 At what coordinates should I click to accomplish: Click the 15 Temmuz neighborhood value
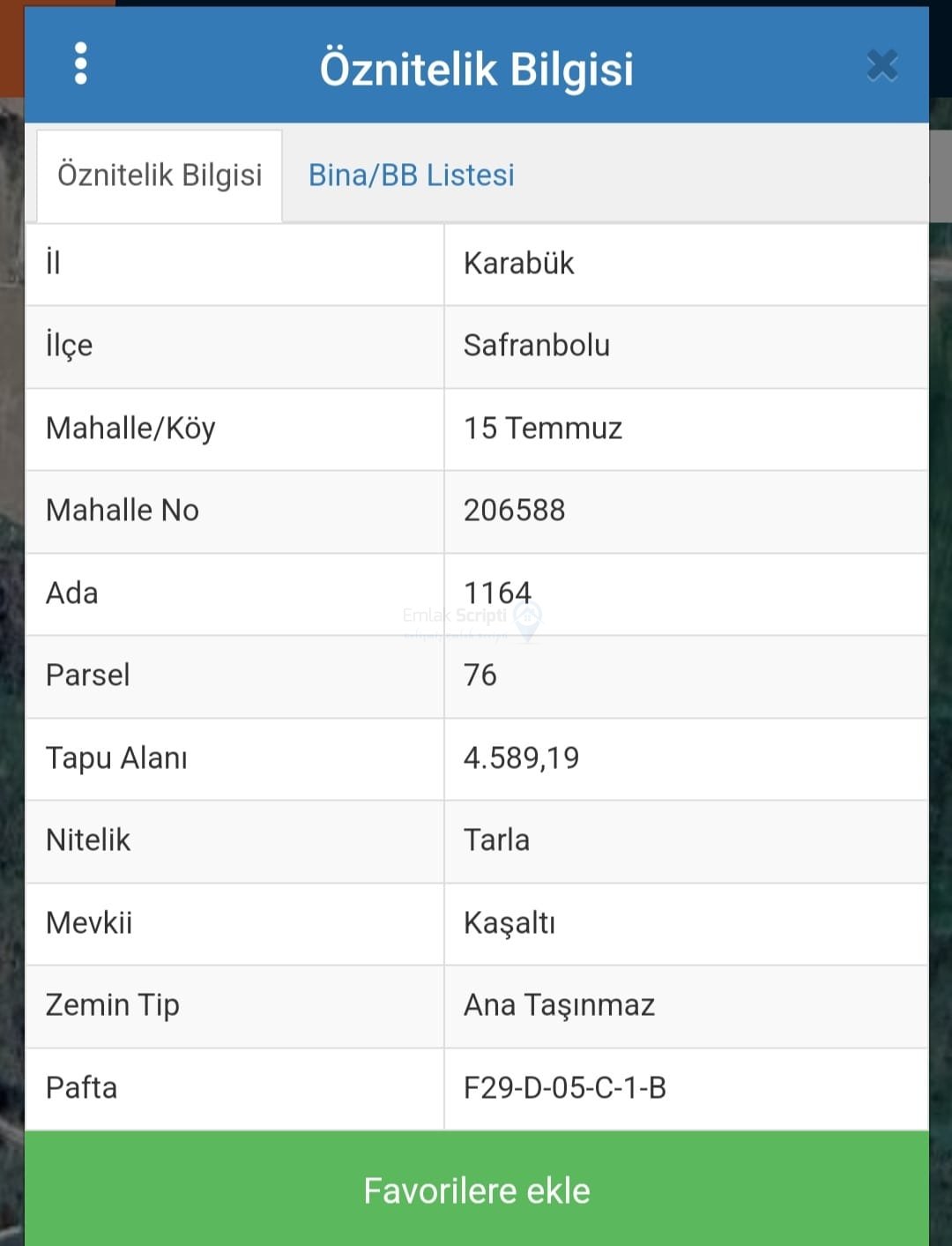pos(542,429)
